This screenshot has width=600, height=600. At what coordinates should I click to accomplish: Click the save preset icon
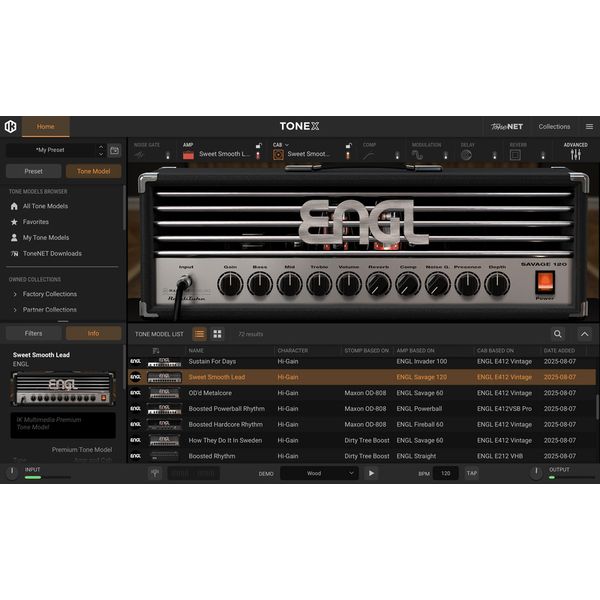[x=114, y=150]
